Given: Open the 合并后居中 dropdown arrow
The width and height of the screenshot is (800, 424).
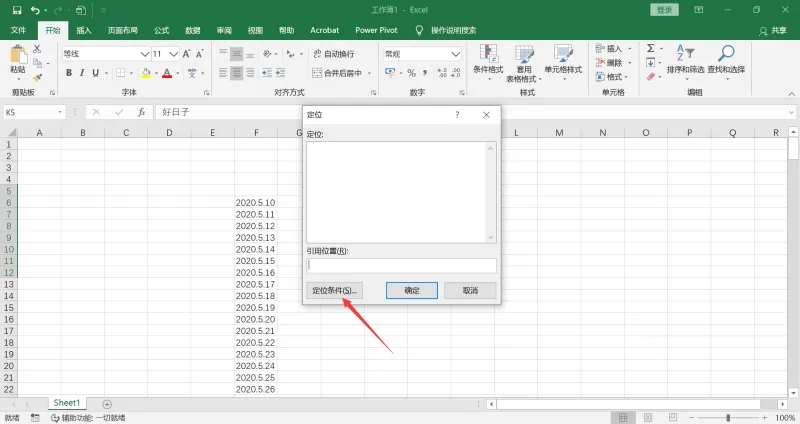Looking at the screenshot, I should [369, 73].
